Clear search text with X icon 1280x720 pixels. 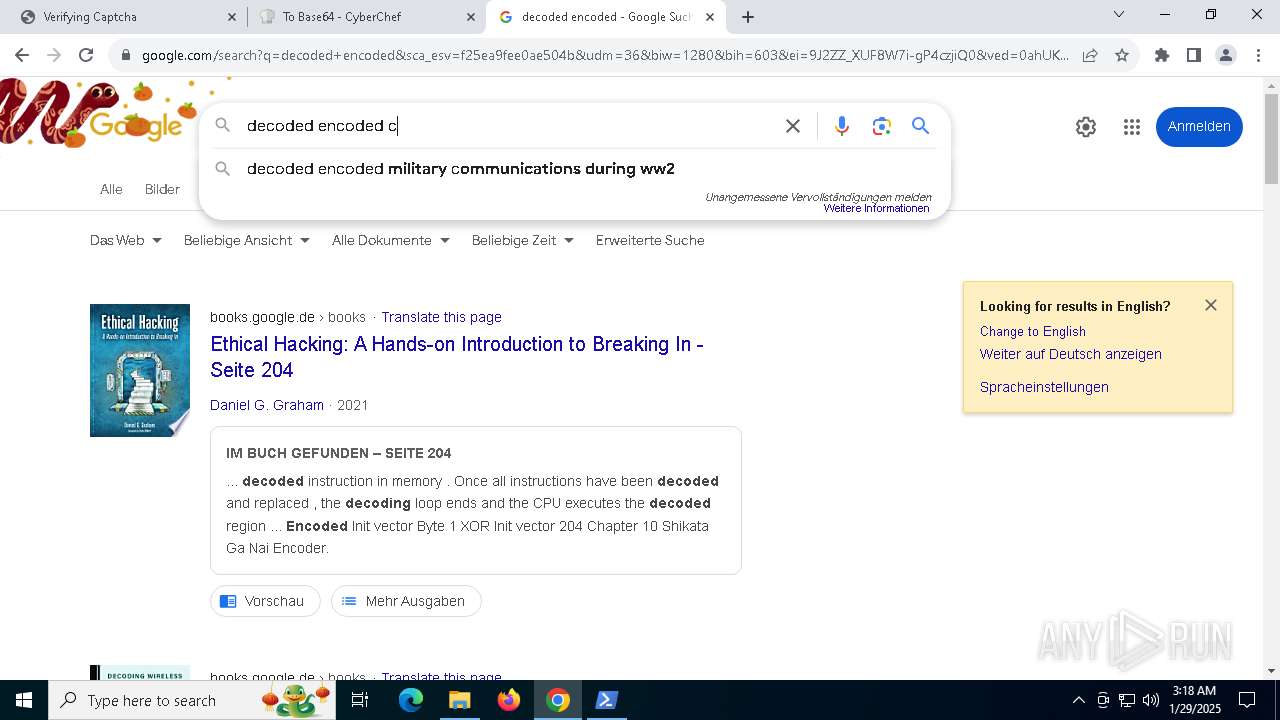793,126
